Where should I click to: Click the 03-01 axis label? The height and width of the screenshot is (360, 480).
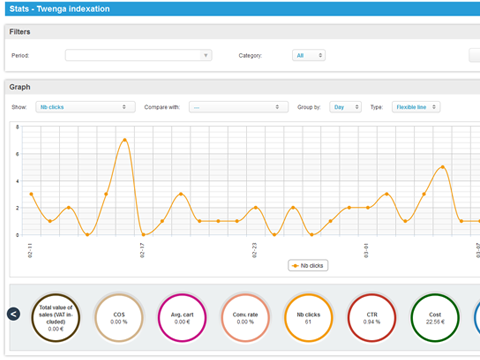tap(366, 250)
